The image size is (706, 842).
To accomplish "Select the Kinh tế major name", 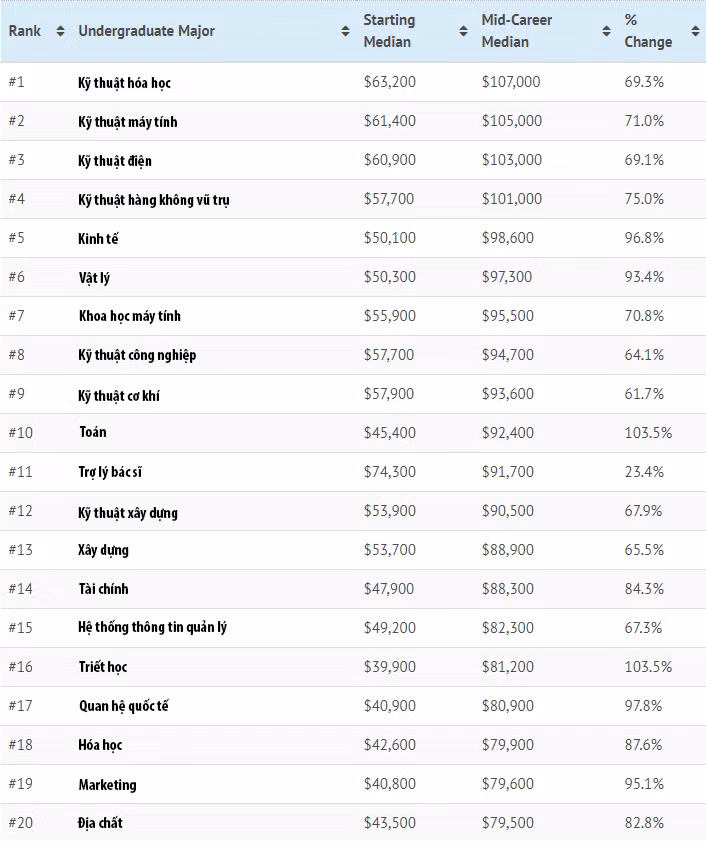I will click(99, 239).
